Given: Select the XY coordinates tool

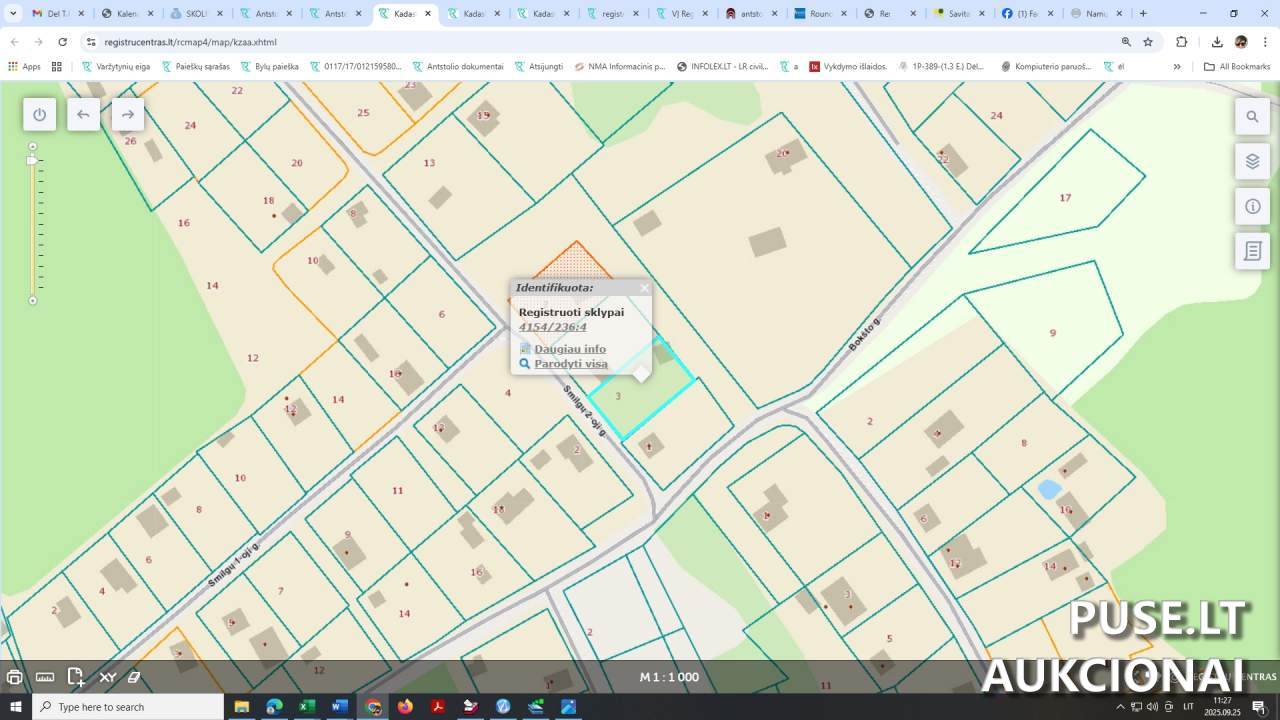Looking at the screenshot, I should tap(107, 677).
